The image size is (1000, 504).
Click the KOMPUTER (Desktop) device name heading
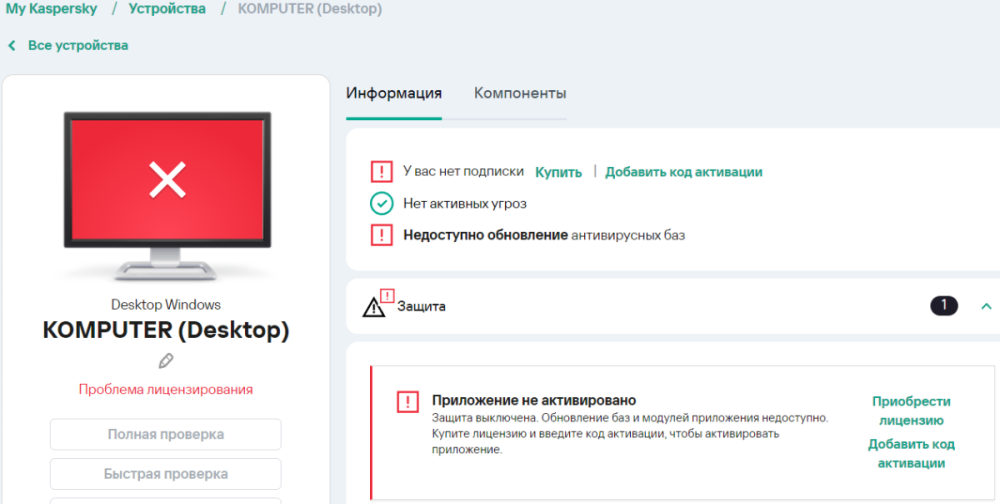(166, 330)
